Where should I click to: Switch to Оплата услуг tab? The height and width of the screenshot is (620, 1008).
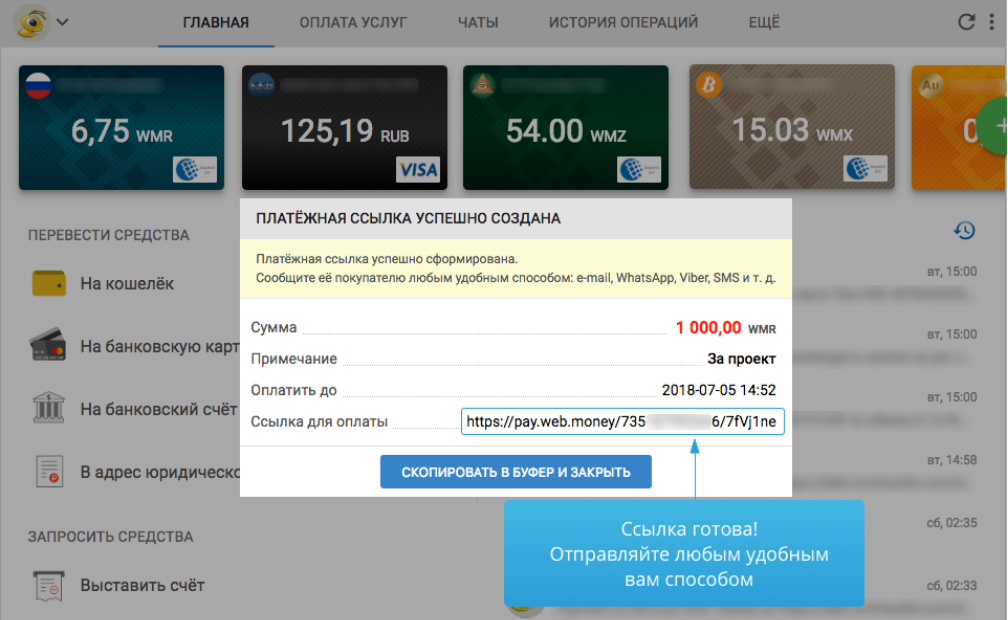(x=353, y=22)
